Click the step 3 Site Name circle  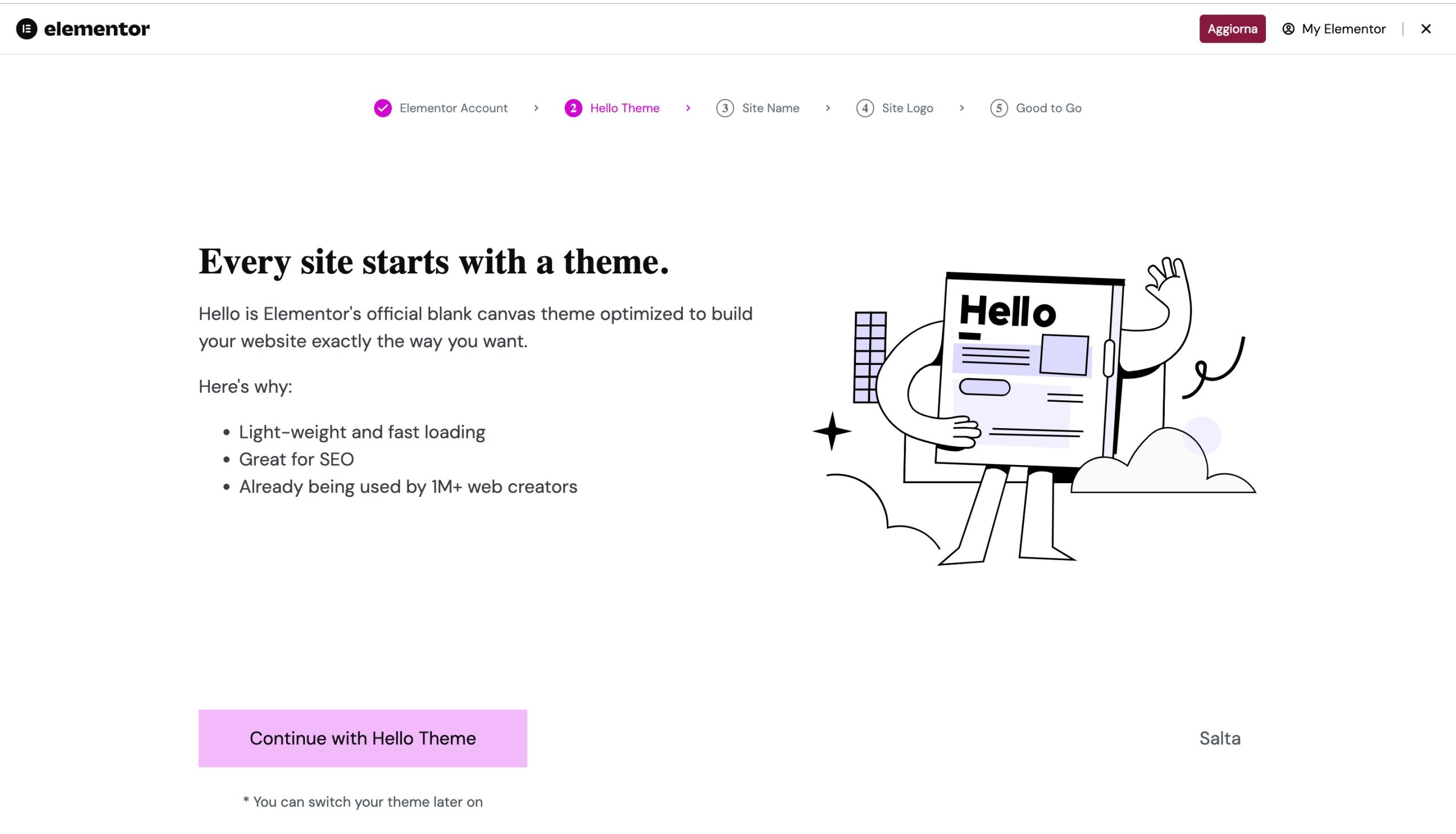click(x=725, y=108)
